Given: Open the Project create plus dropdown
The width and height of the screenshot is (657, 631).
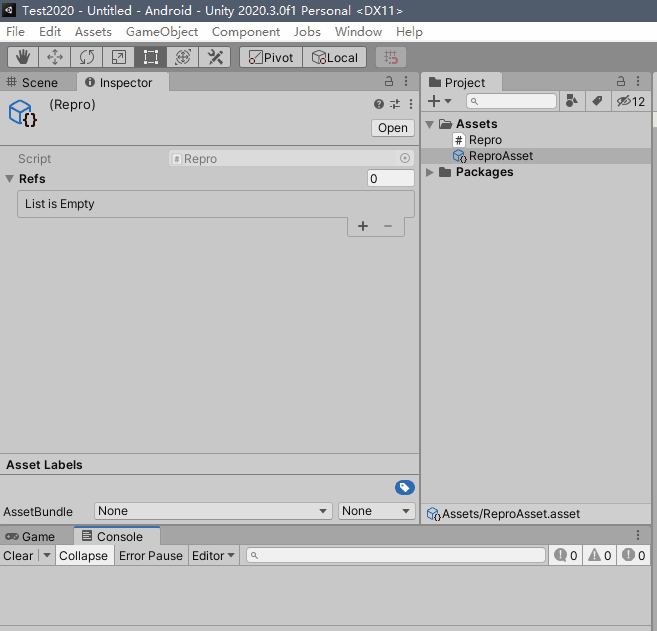Looking at the screenshot, I should coord(440,101).
